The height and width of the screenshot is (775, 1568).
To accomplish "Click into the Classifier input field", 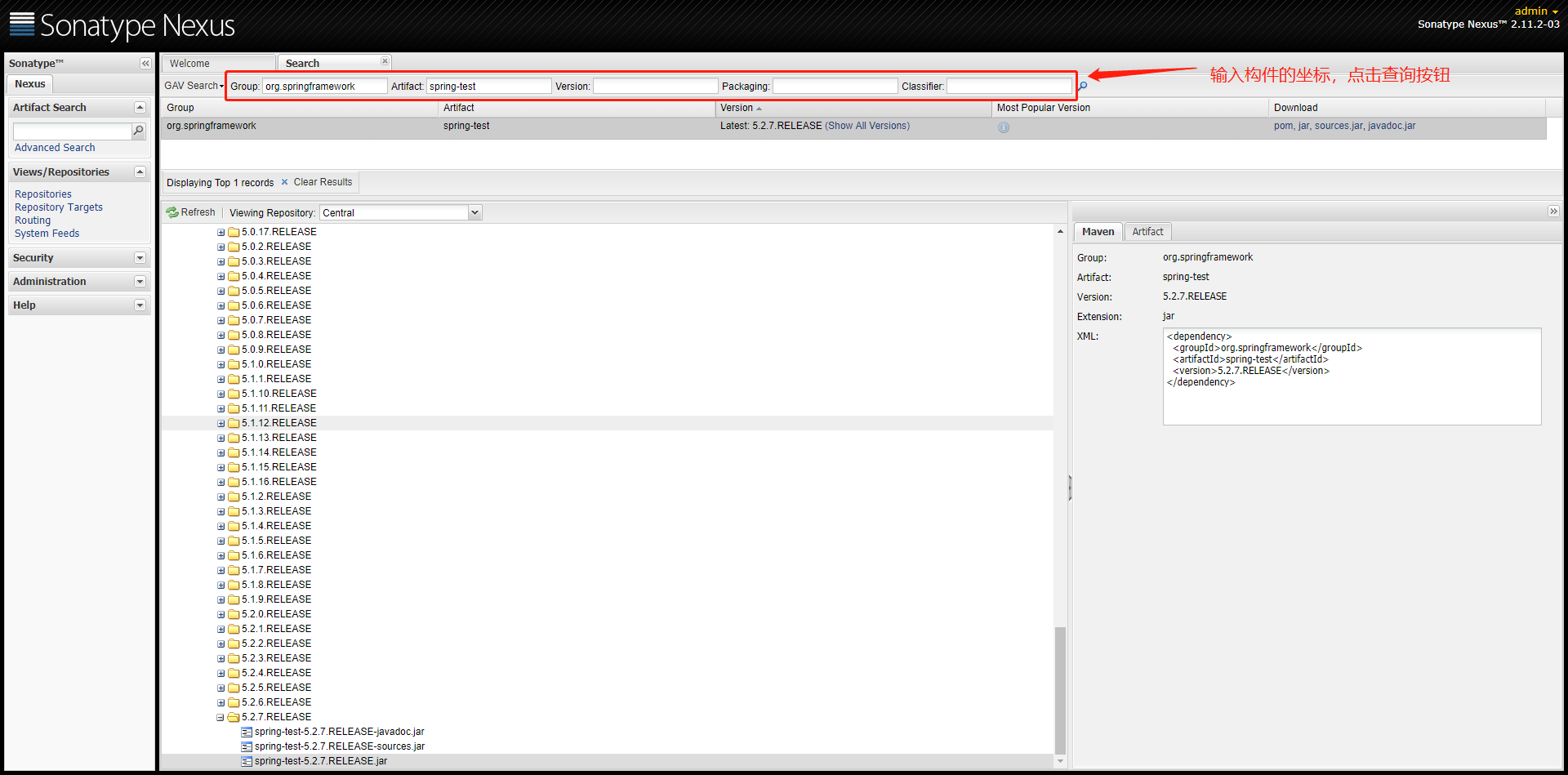I will tap(1009, 86).
